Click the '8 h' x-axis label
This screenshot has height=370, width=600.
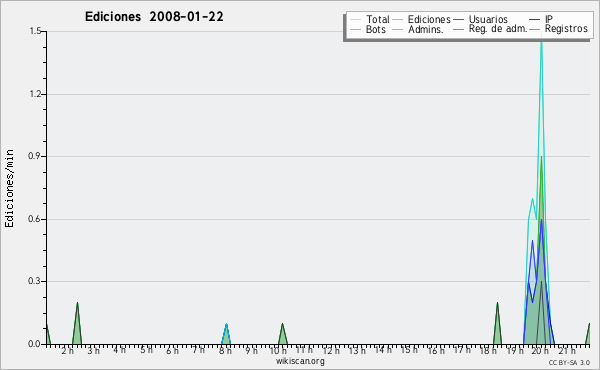225,351
